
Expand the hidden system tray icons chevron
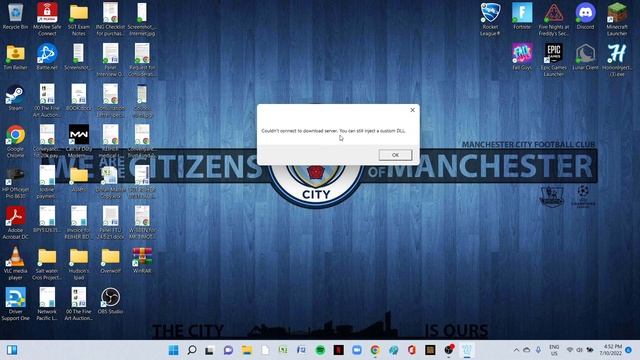516,350
